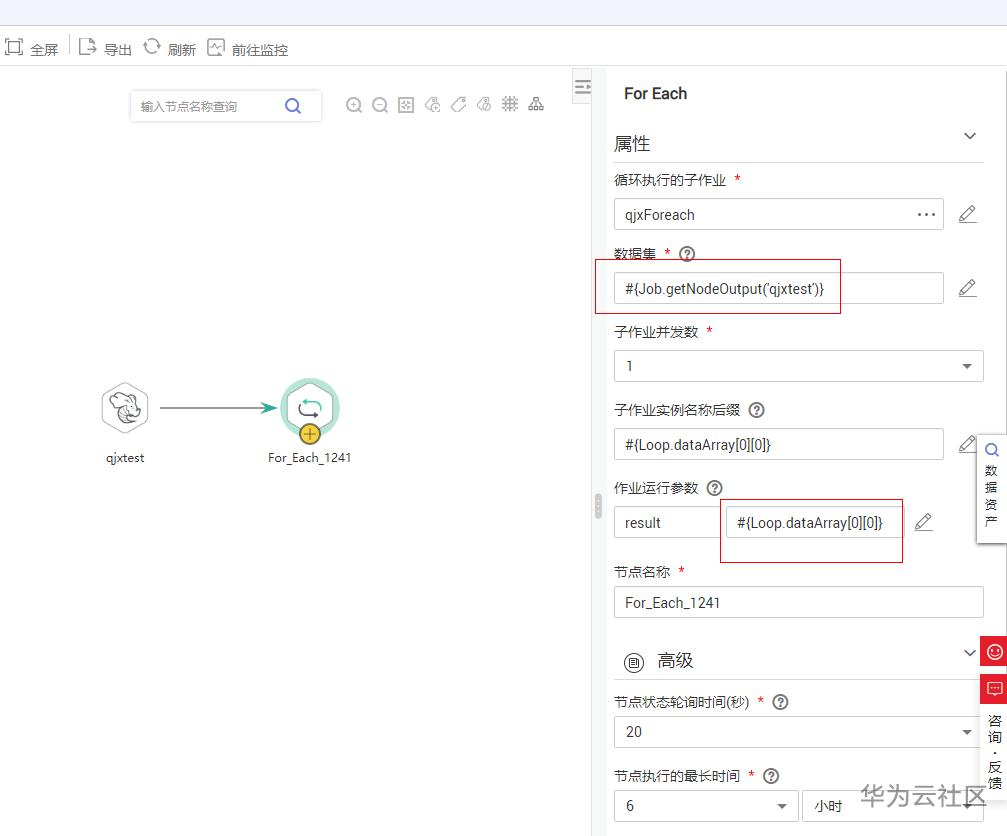Edit sub-job instance suffix pencil icon
Viewport: 1007px width, 836px height.
click(967, 444)
